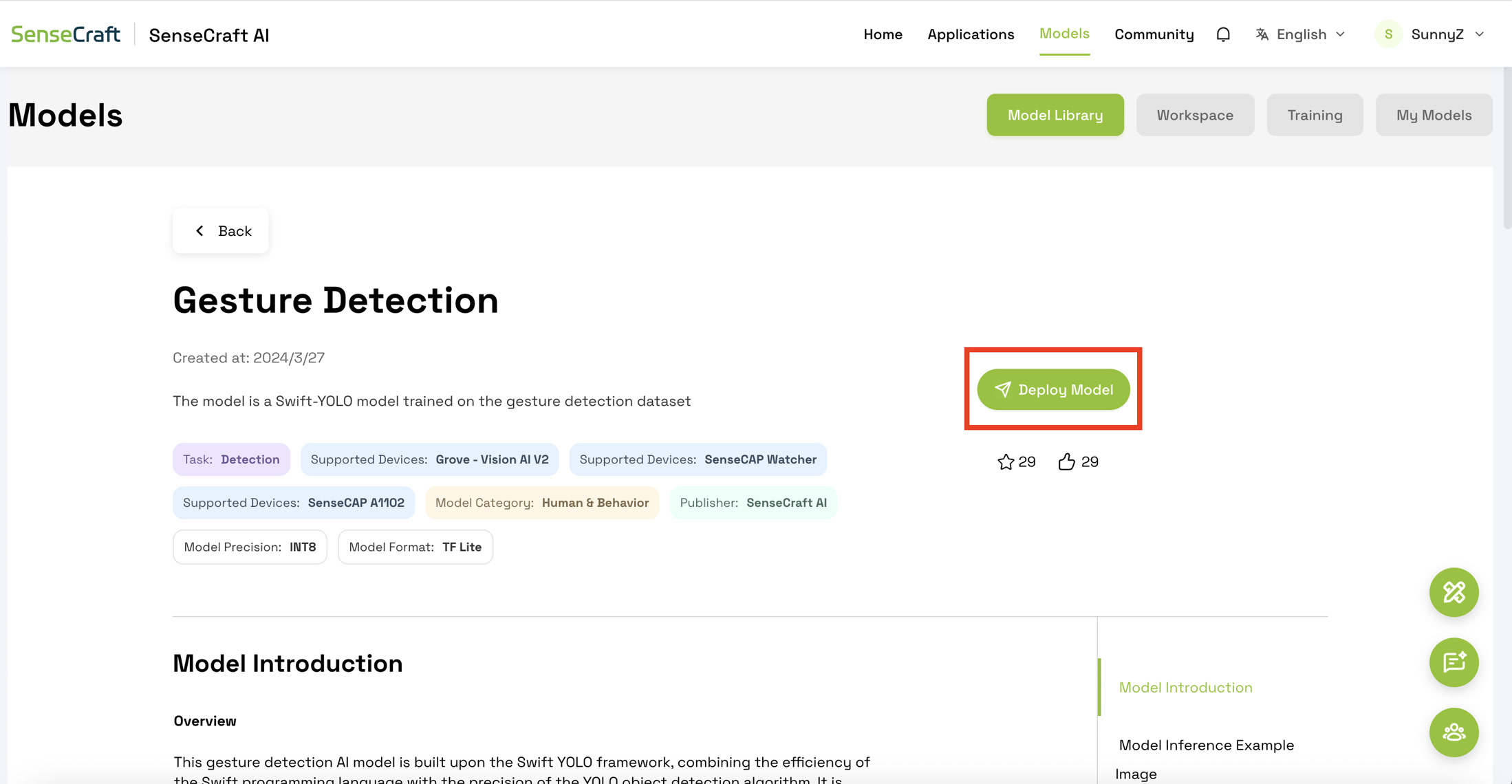Viewport: 1512px width, 784px height.
Task: Click the pencil-and-ruler floating button
Action: click(x=1454, y=592)
